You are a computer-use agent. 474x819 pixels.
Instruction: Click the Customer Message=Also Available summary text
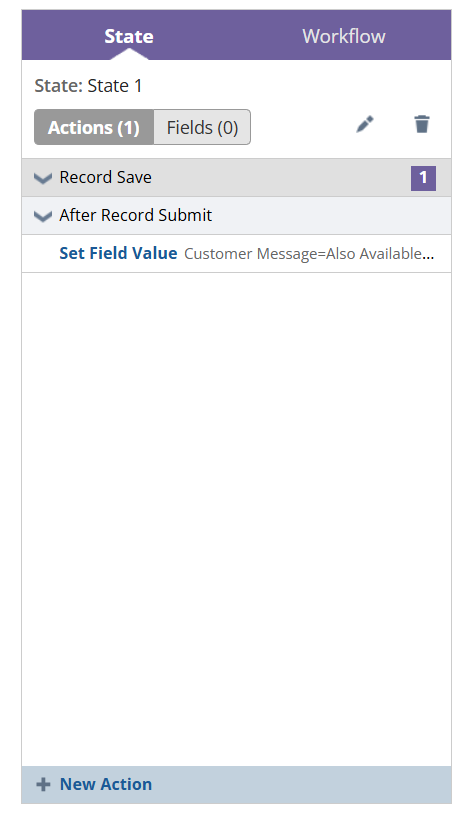pos(309,254)
